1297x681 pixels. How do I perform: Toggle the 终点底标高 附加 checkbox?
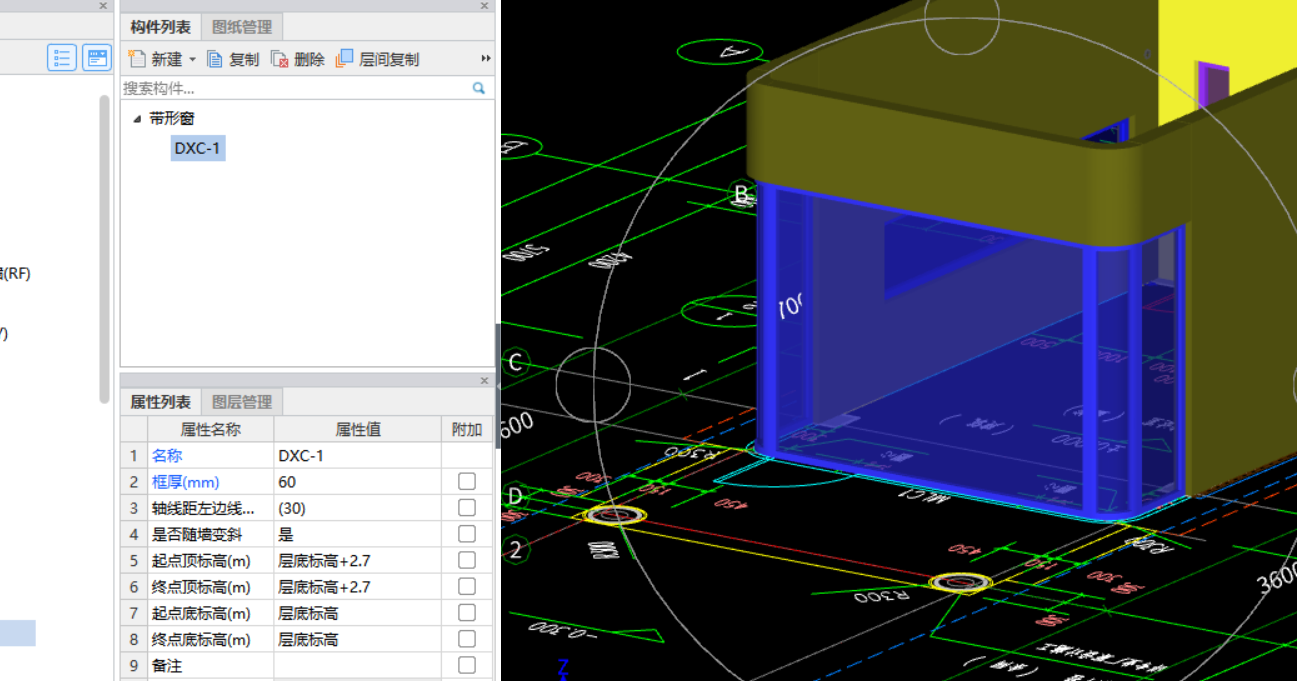tap(467, 639)
